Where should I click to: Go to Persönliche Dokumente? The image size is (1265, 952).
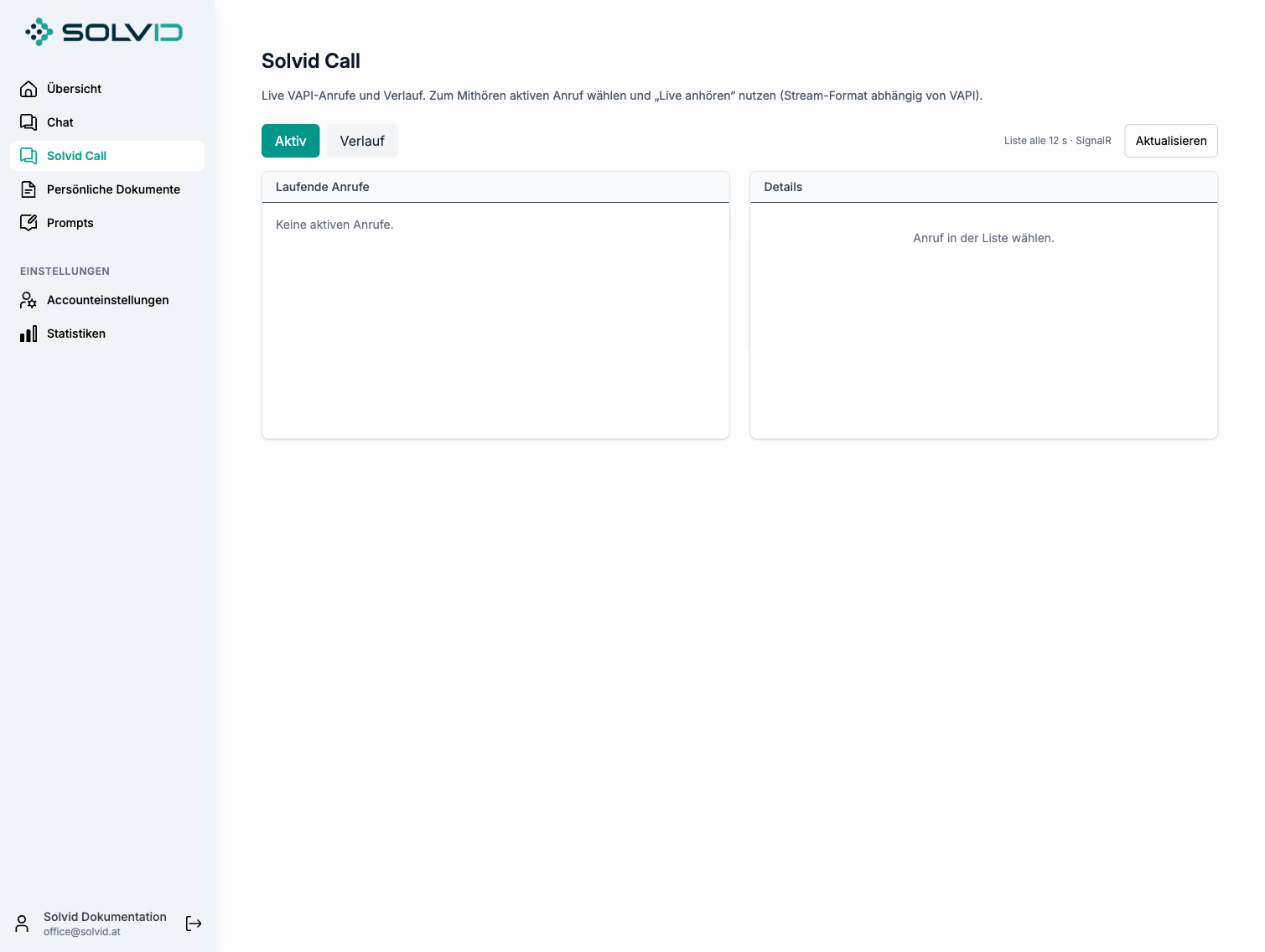point(107,189)
